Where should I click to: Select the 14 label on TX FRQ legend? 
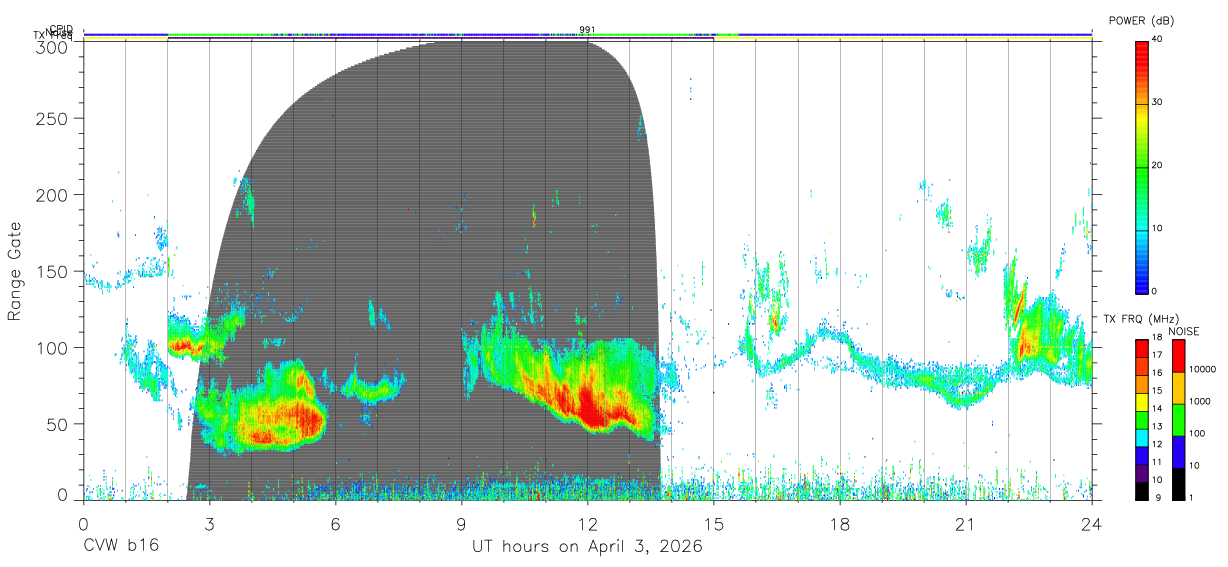coord(1158,410)
